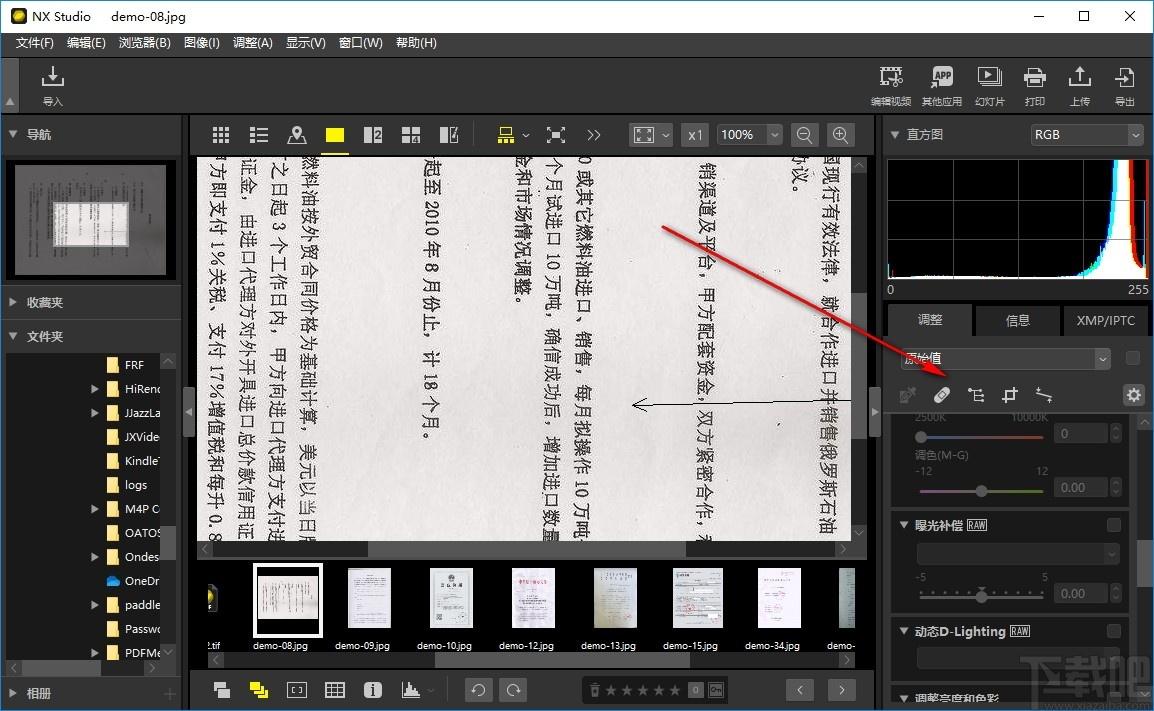Screen dimensions: 1154x711
Task: Open the fit-to-screen mode dropdown
Action: tap(651, 135)
